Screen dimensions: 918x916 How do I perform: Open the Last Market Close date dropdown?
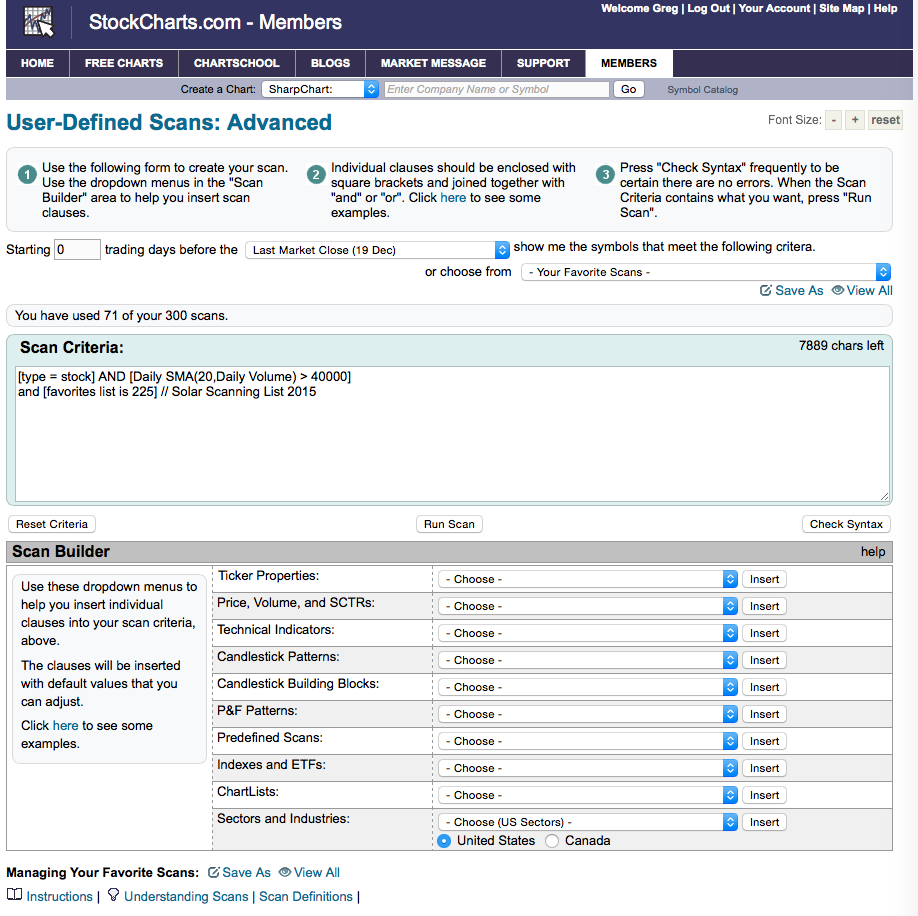[x=377, y=250]
